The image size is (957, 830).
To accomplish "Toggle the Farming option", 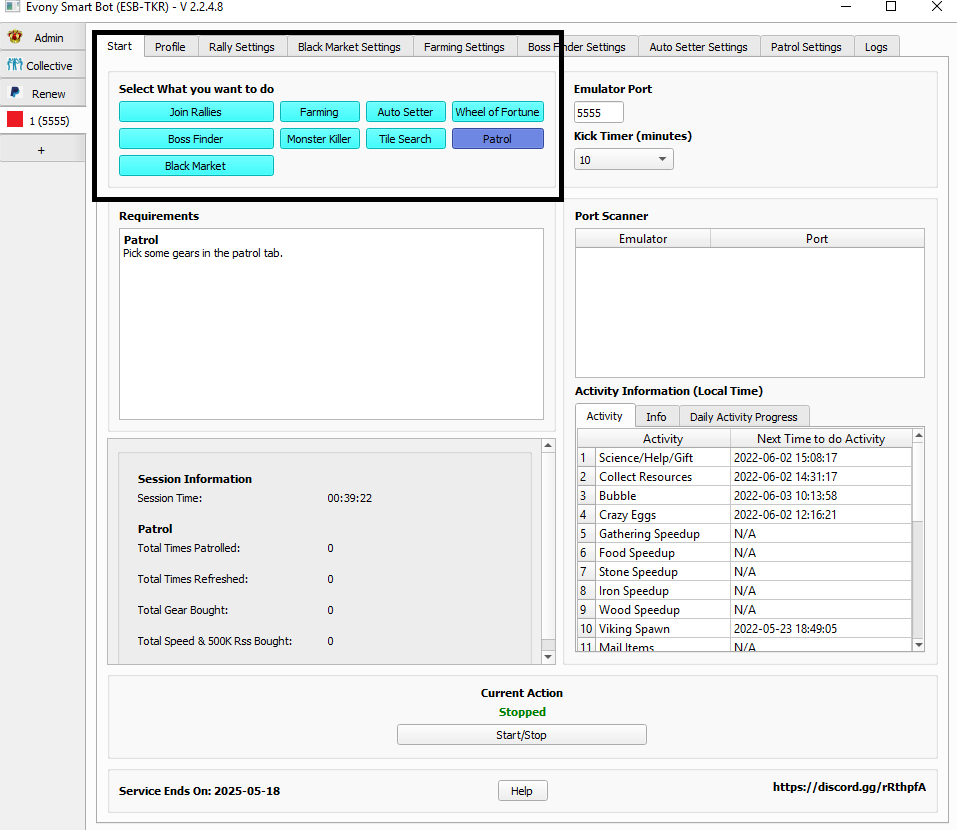I will pyautogui.click(x=319, y=112).
